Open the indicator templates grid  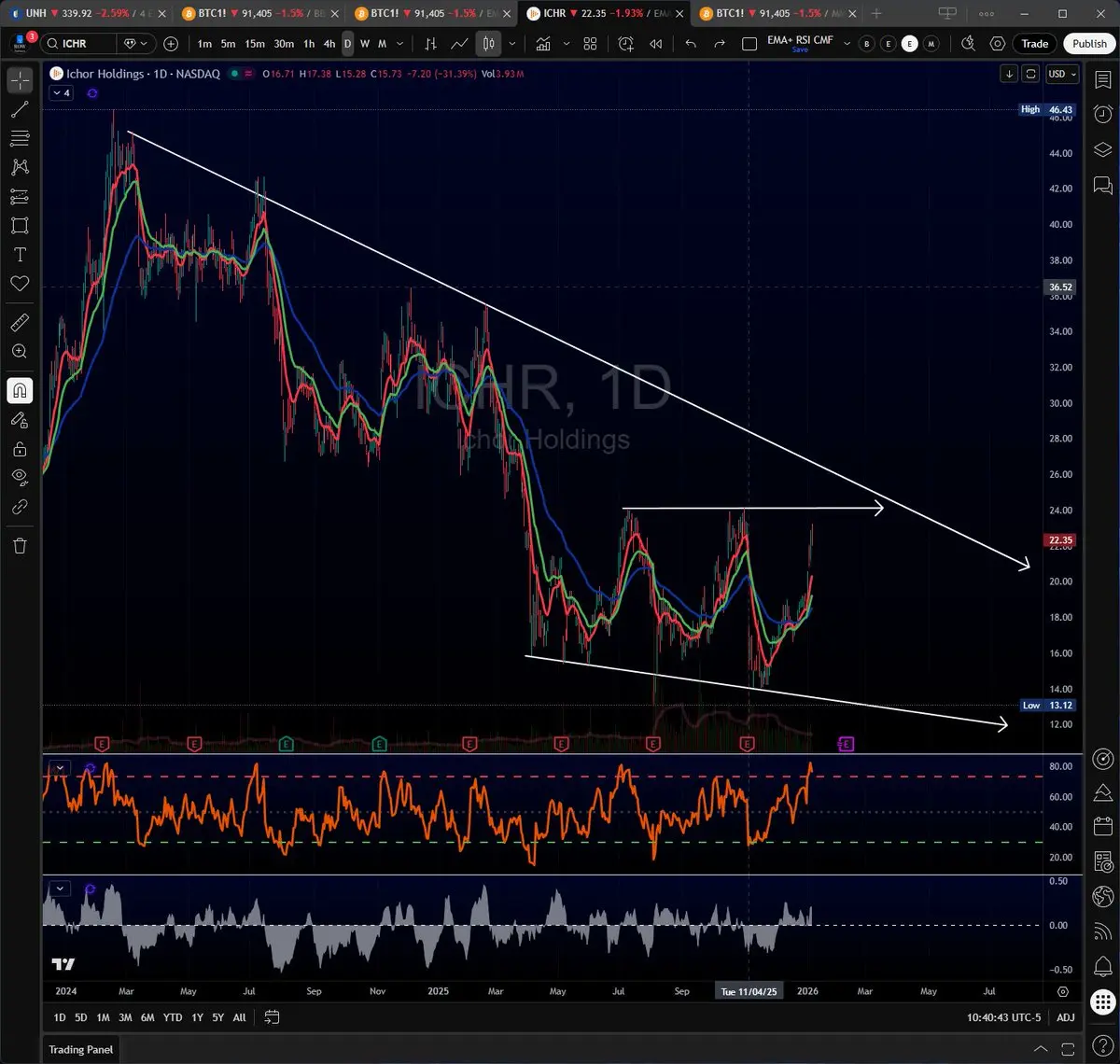[x=590, y=44]
